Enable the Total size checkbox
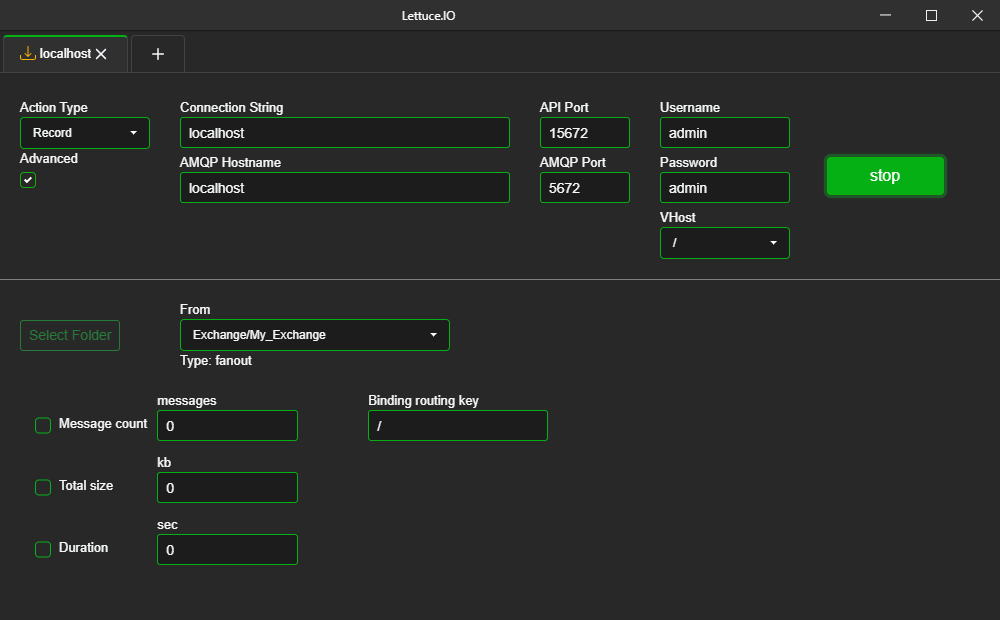 tap(43, 487)
